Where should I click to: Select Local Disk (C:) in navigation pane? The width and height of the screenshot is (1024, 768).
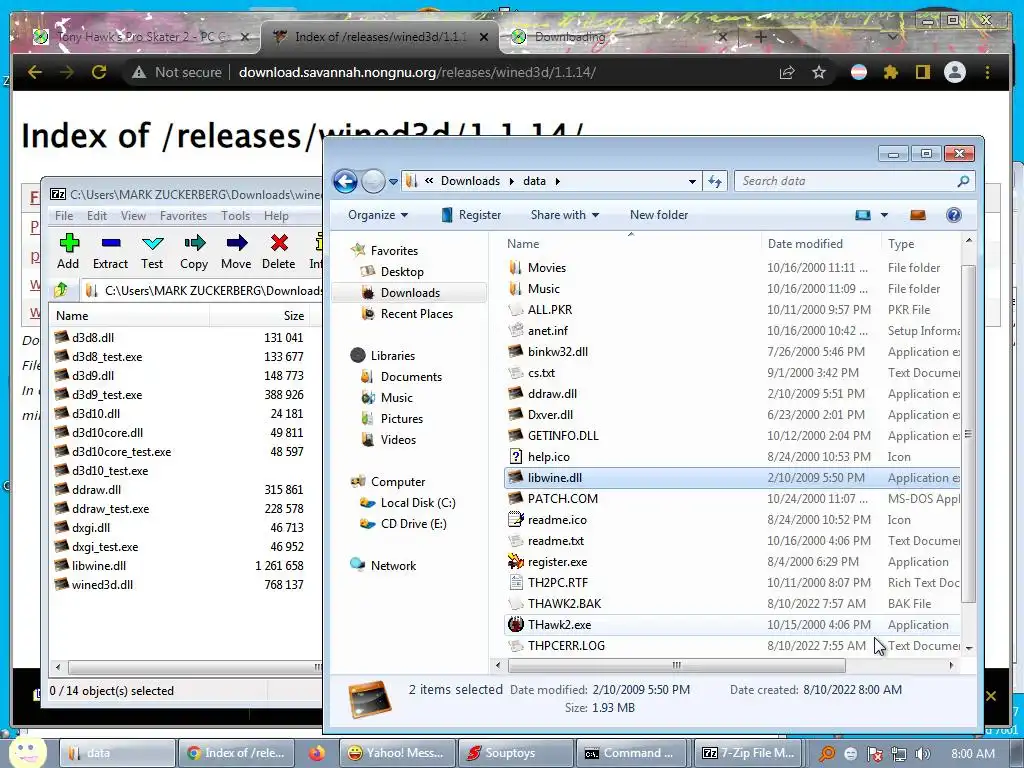click(417, 503)
